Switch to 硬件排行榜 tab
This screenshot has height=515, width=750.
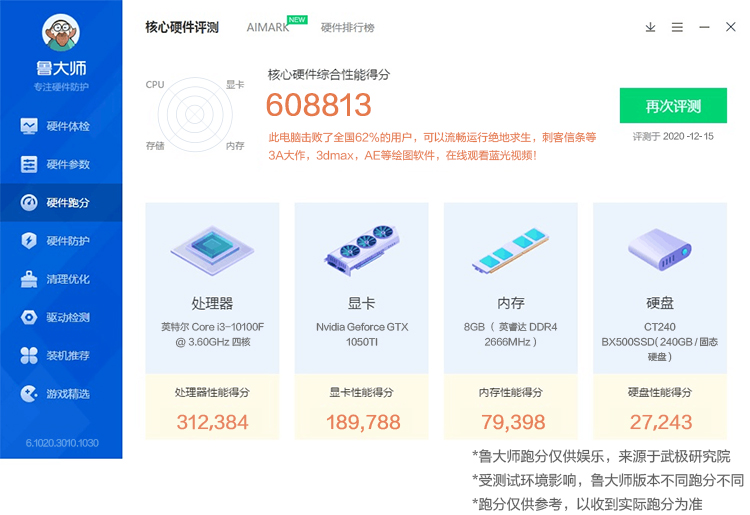(x=347, y=28)
